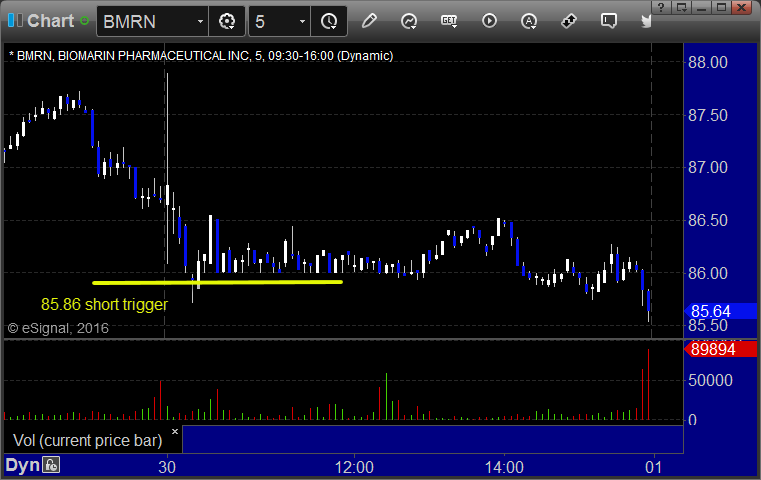Screen dimensions: 761x480
Task: Click the 86.50 price axis label
Action: 708,220
